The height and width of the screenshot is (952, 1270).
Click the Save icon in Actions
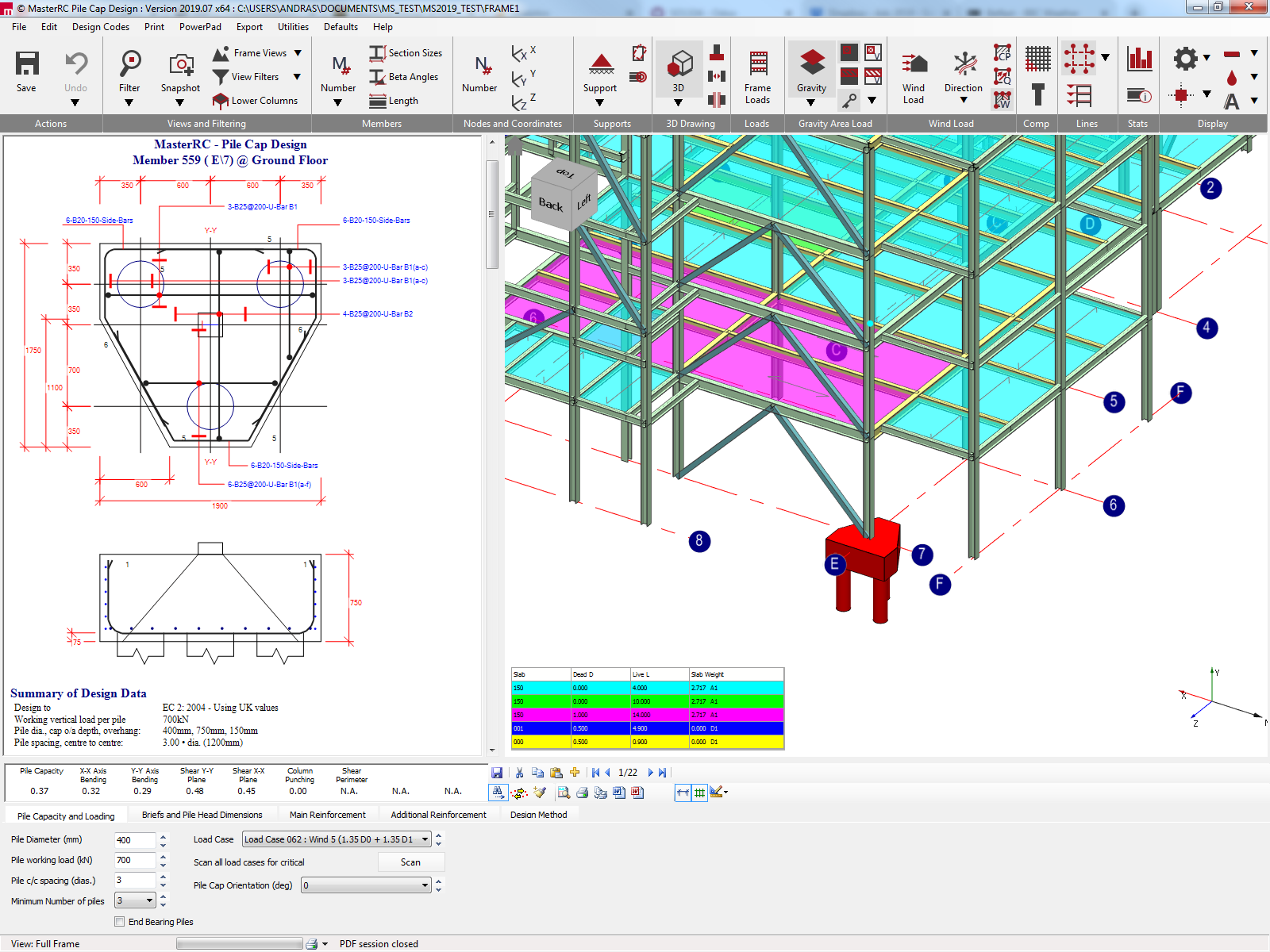[x=26, y=64]
